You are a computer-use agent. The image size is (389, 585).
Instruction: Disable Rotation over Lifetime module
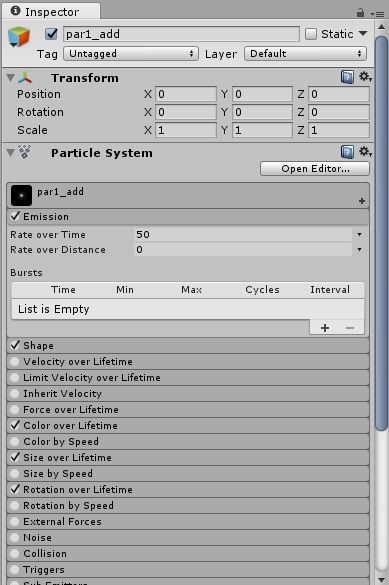click(x=15, y=489)
